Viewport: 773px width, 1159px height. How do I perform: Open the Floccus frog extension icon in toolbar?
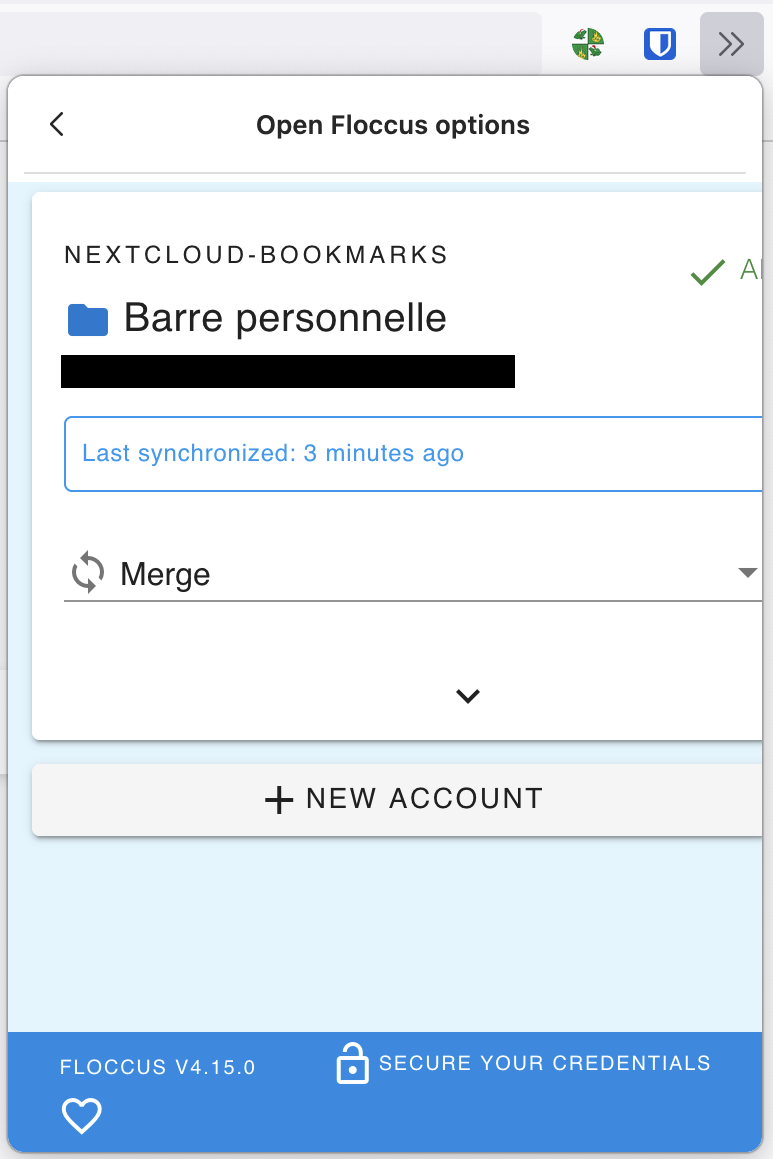tap(588, 45)
